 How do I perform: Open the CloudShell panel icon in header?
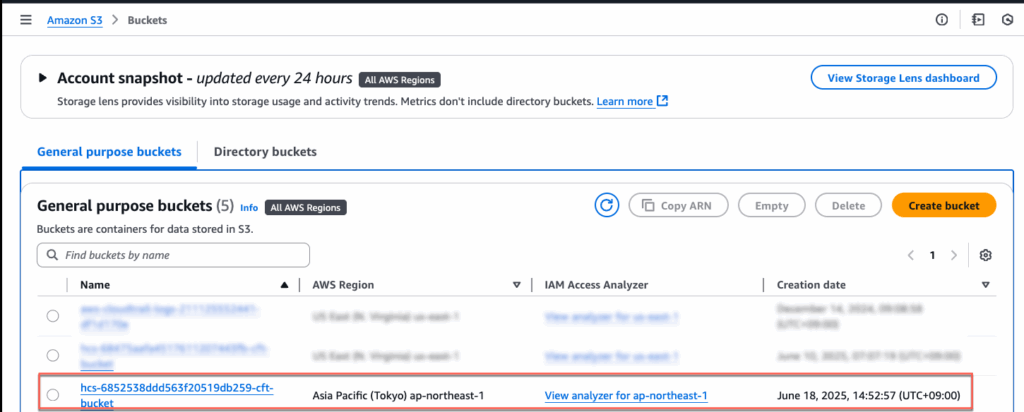[977, 19]
